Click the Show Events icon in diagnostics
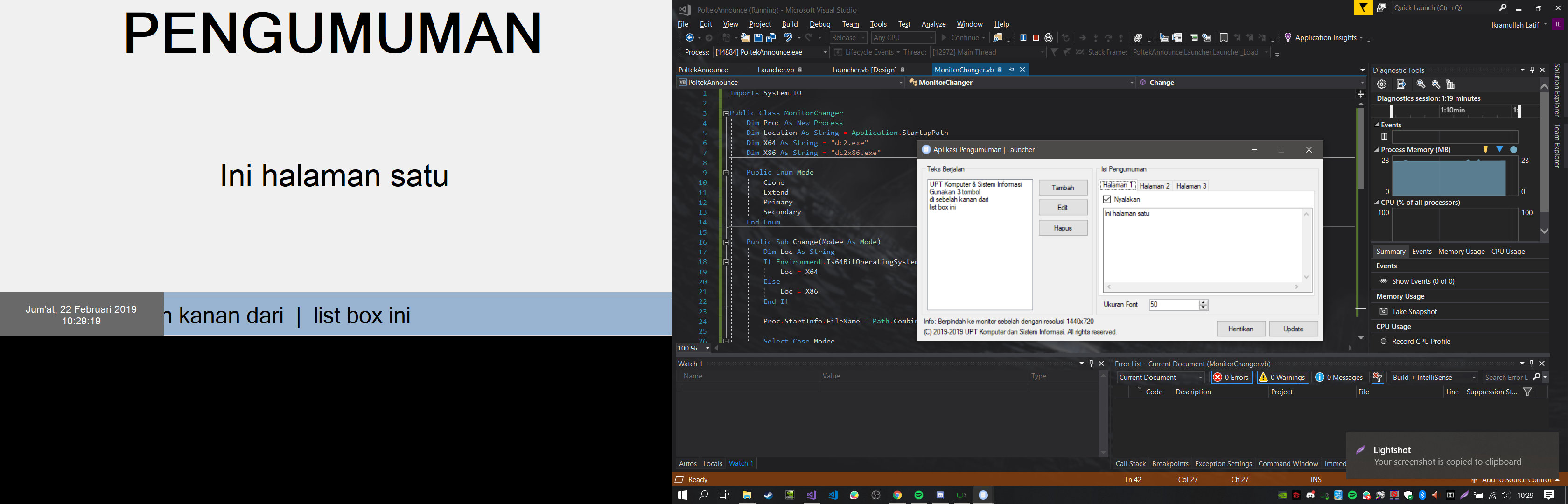Image resolution: width=1568 pixels, height=504 pixels. (1384, 281)
